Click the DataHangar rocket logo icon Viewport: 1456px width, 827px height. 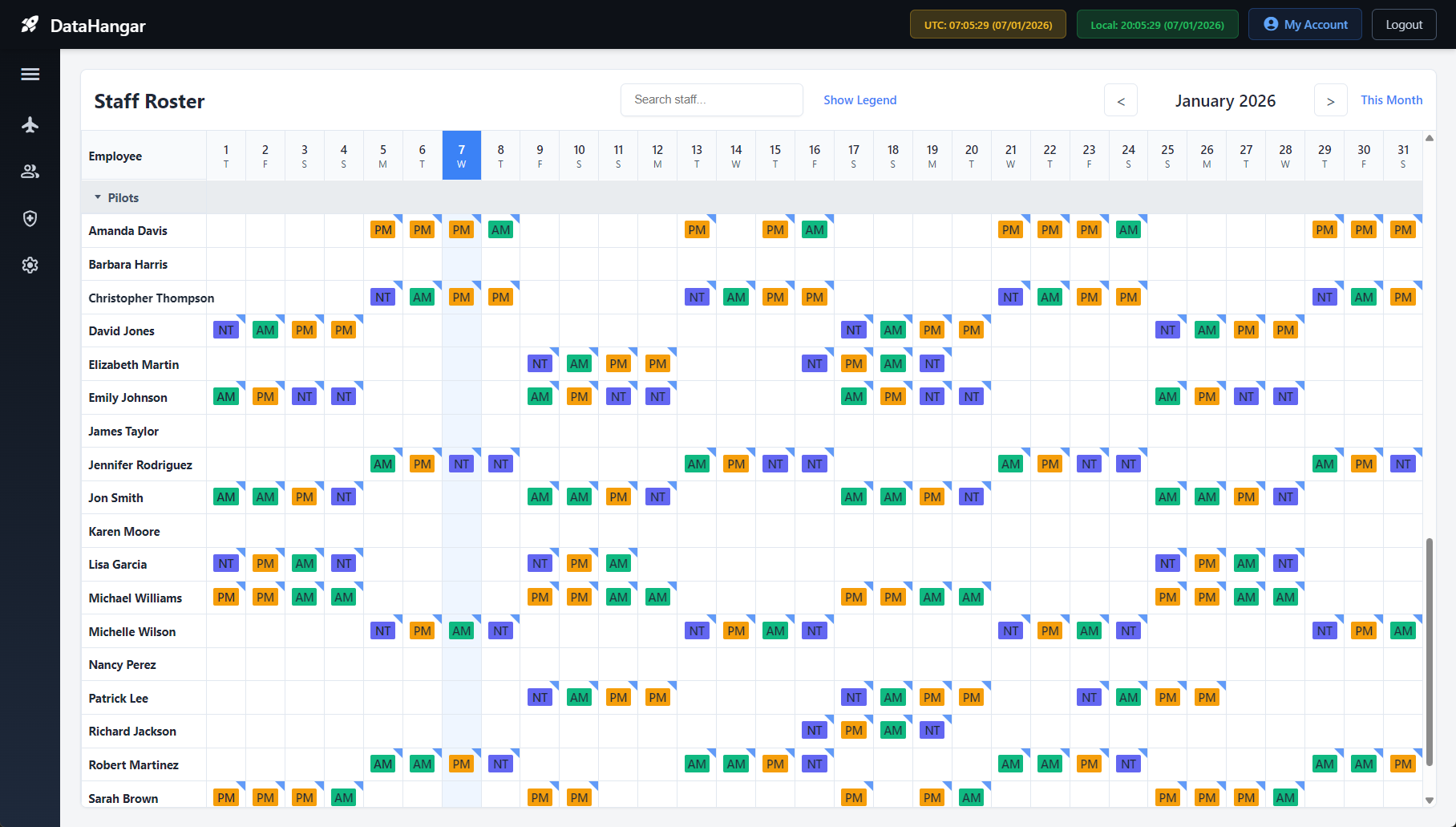coord(30,25)
